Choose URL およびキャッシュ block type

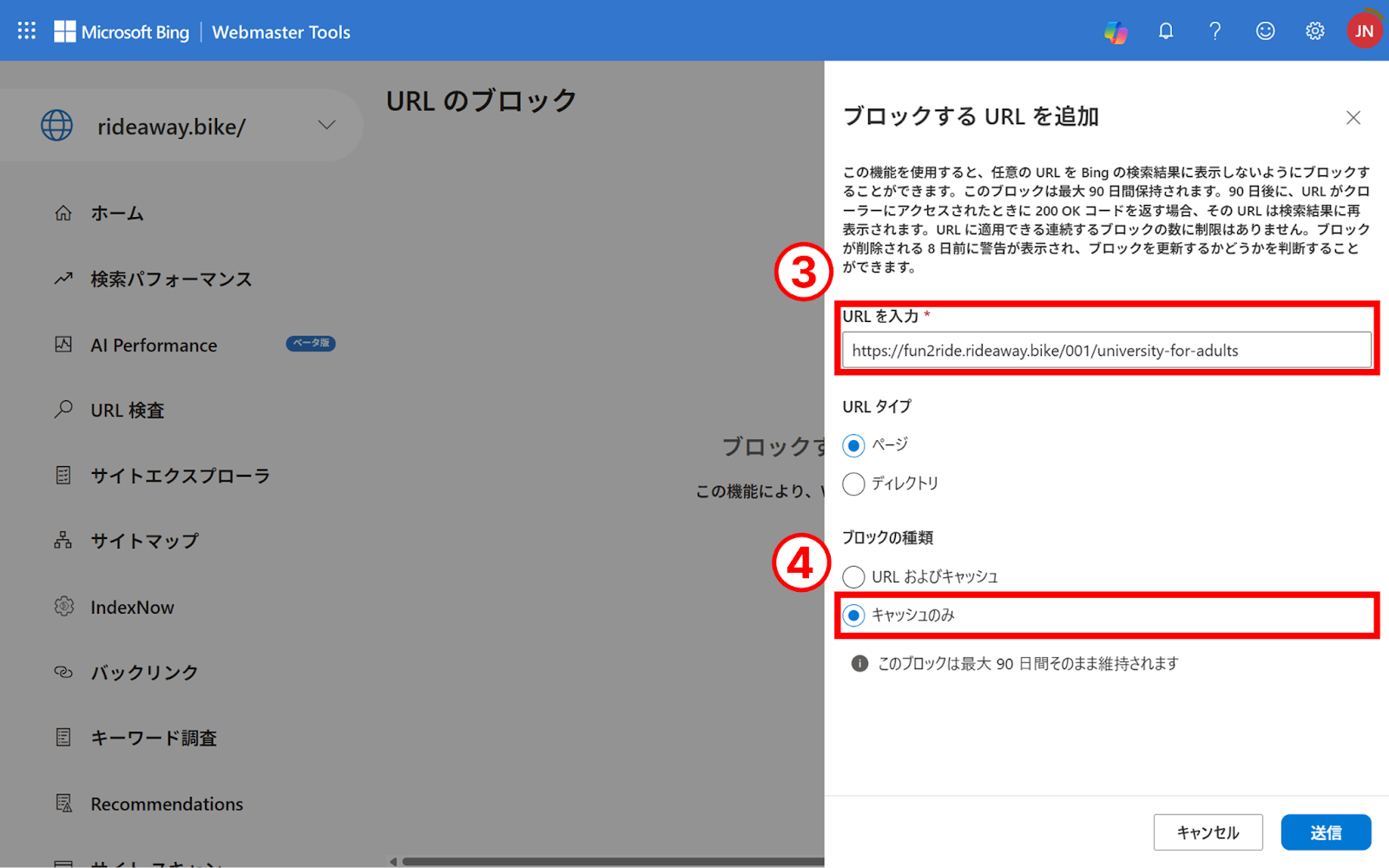click(x=853, y=576)
